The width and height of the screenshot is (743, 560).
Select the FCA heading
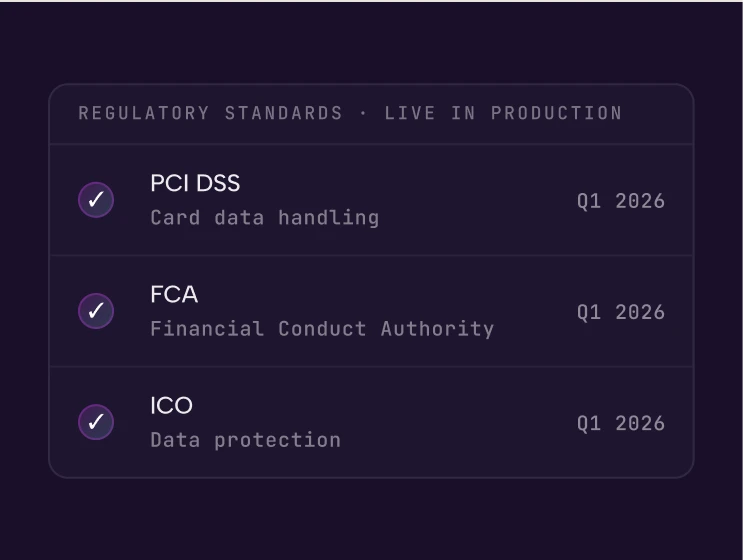(174, 294)
